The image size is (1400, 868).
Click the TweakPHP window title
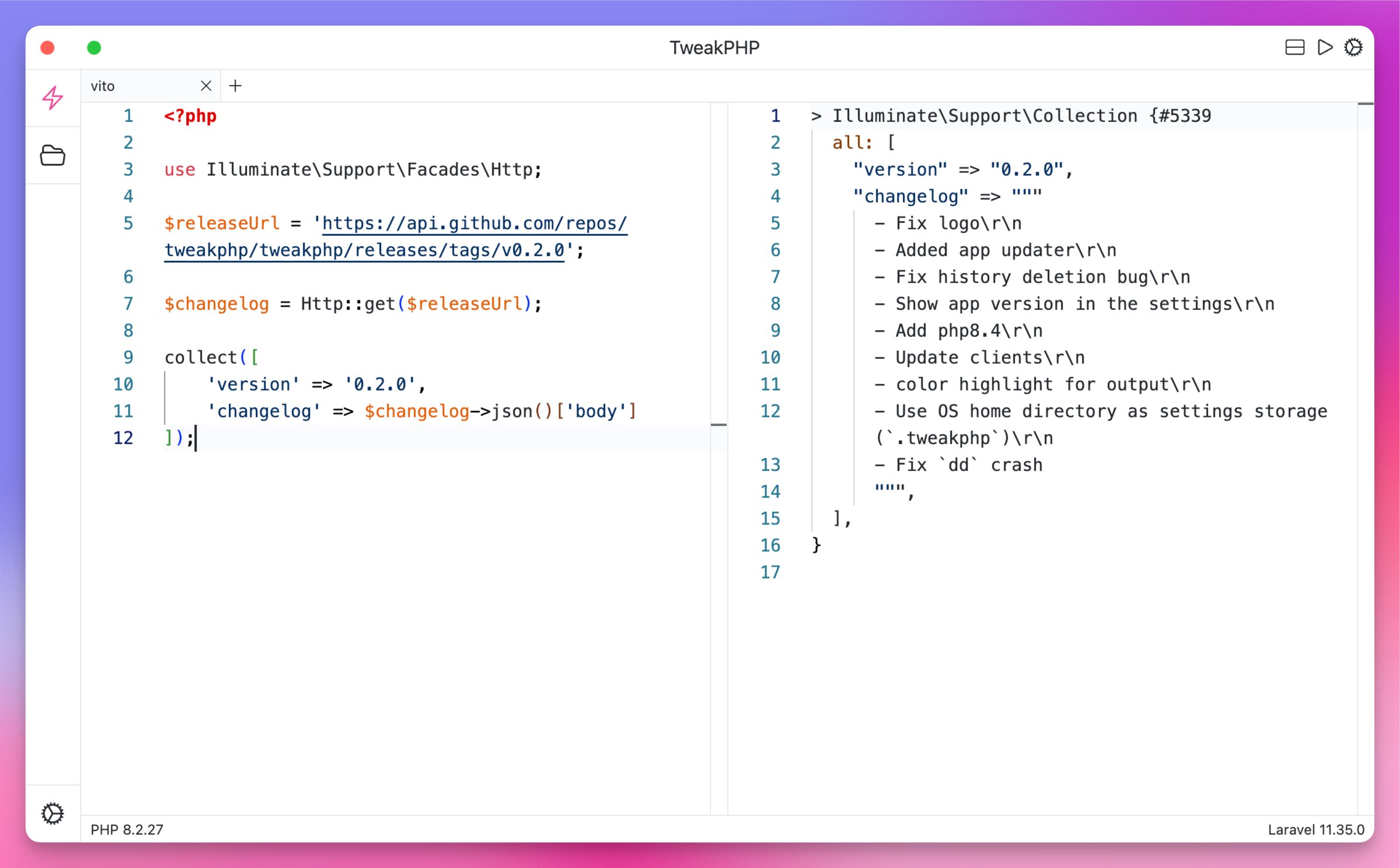coord(714,47)
